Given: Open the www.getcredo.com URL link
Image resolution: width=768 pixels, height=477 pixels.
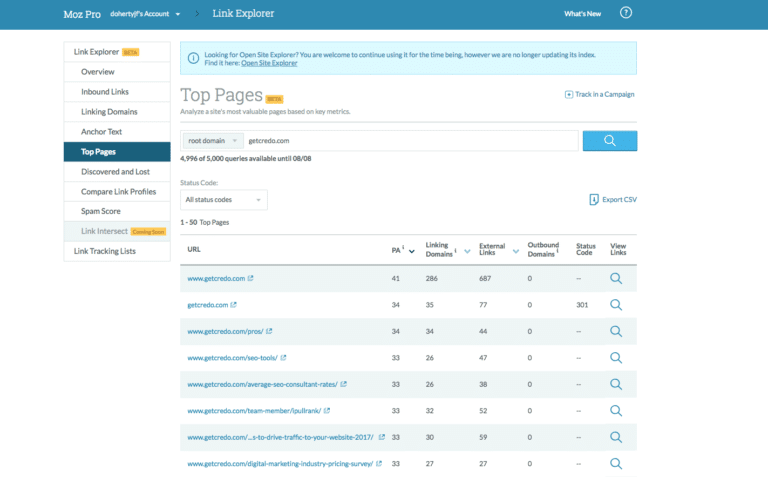Looking at the screenshot, I should point(216,278).
